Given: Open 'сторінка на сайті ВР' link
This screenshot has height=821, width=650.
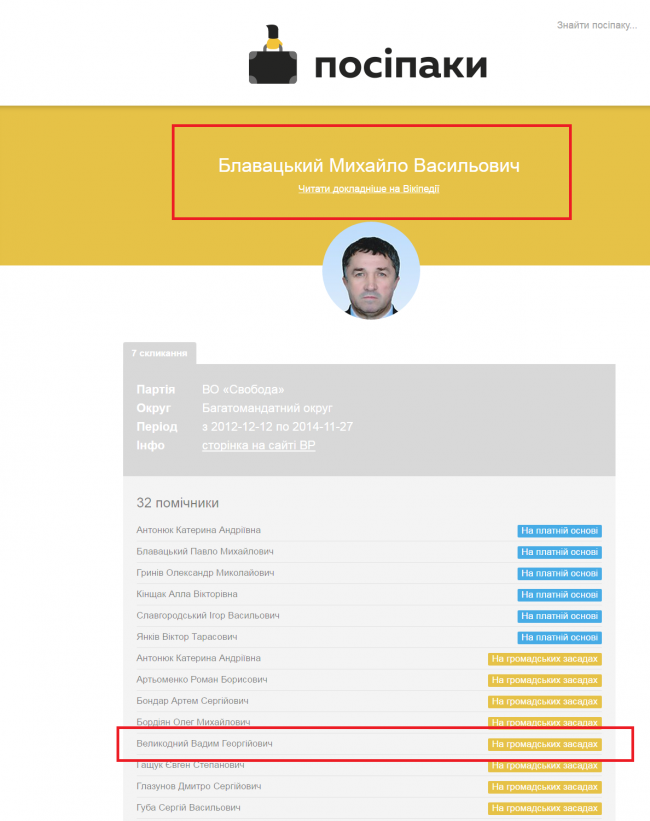Looking at the screenshot, I should (259, 445).
